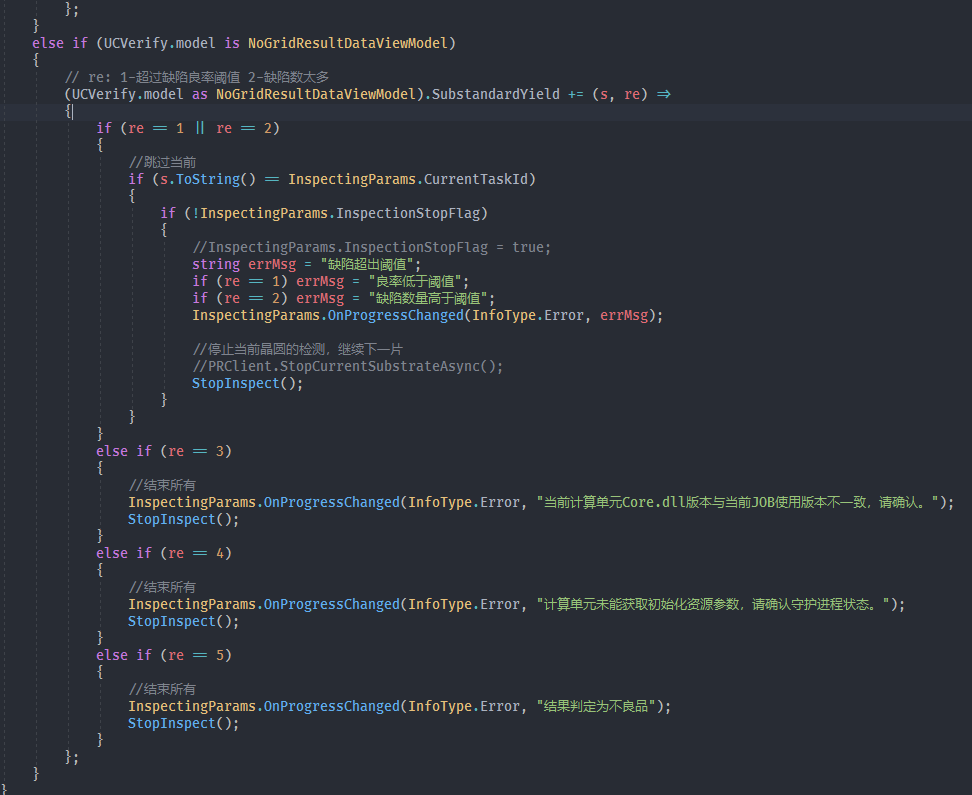Click "StopInspect" under the 结果判定为不良品 message
This screenshot has height=795, width=972.
pyautogui.click(x=172, y=723)
